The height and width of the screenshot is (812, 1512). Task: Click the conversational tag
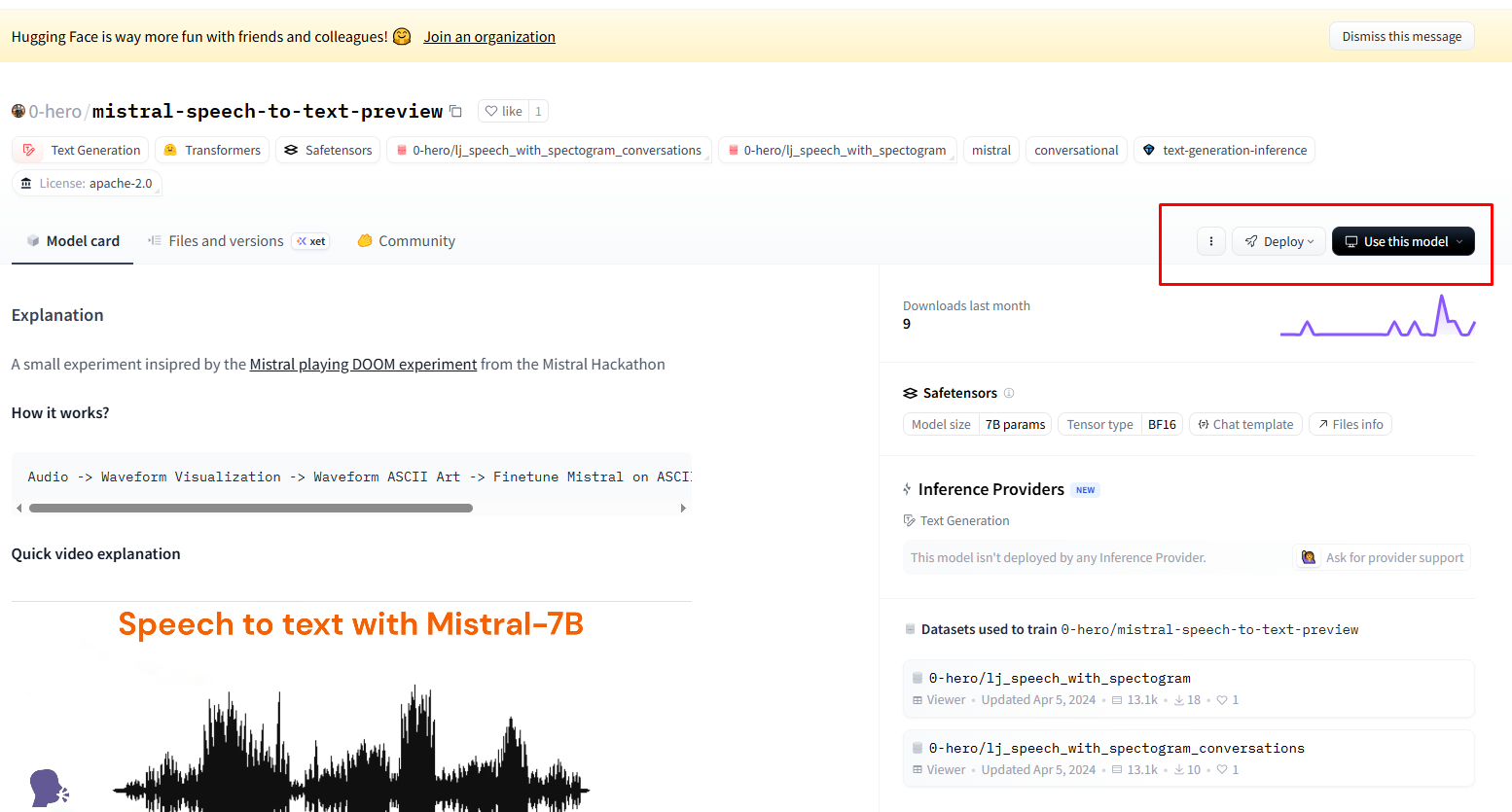[1076, 150]
